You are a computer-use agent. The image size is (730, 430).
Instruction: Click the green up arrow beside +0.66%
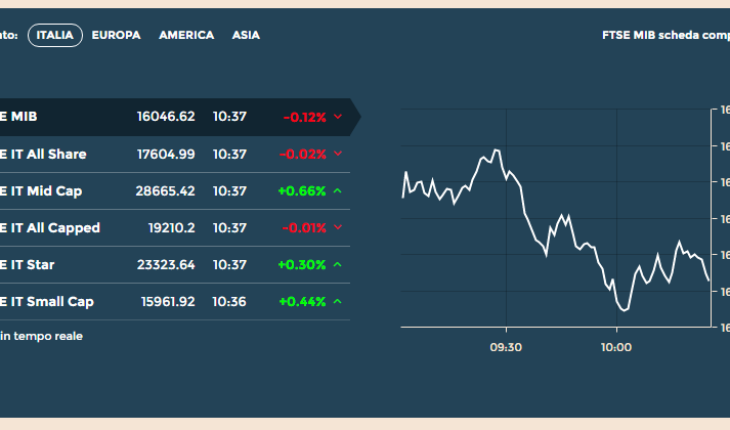[x=338, y=191]
